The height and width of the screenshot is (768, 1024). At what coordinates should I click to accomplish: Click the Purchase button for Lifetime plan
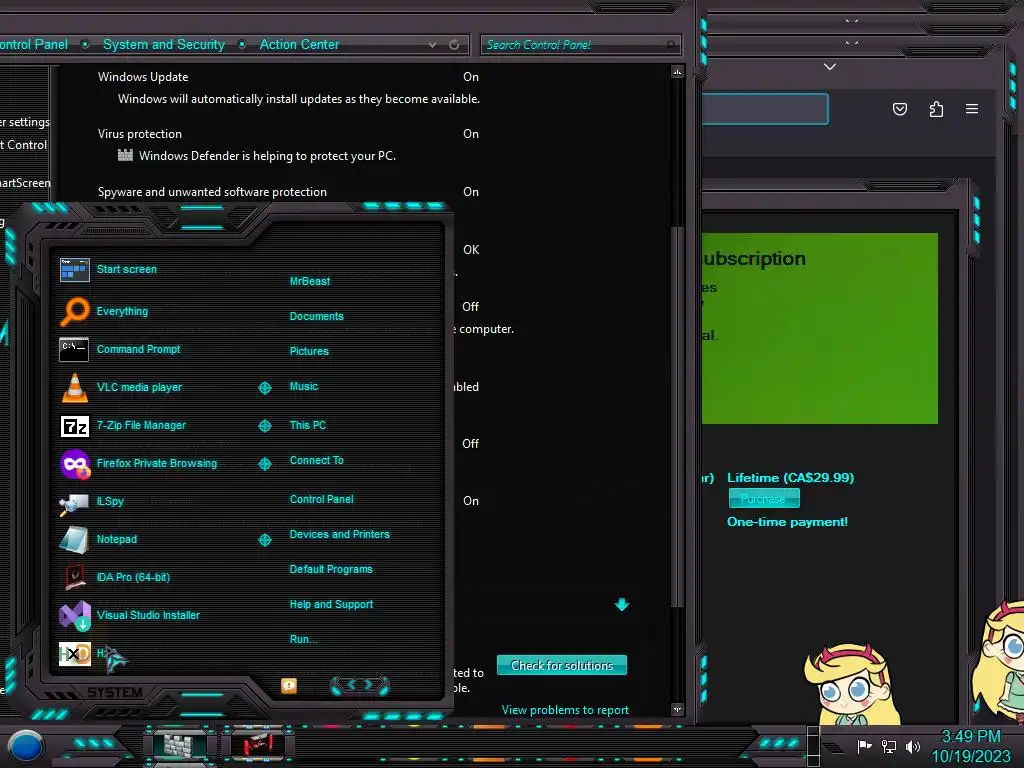[764, 499]
